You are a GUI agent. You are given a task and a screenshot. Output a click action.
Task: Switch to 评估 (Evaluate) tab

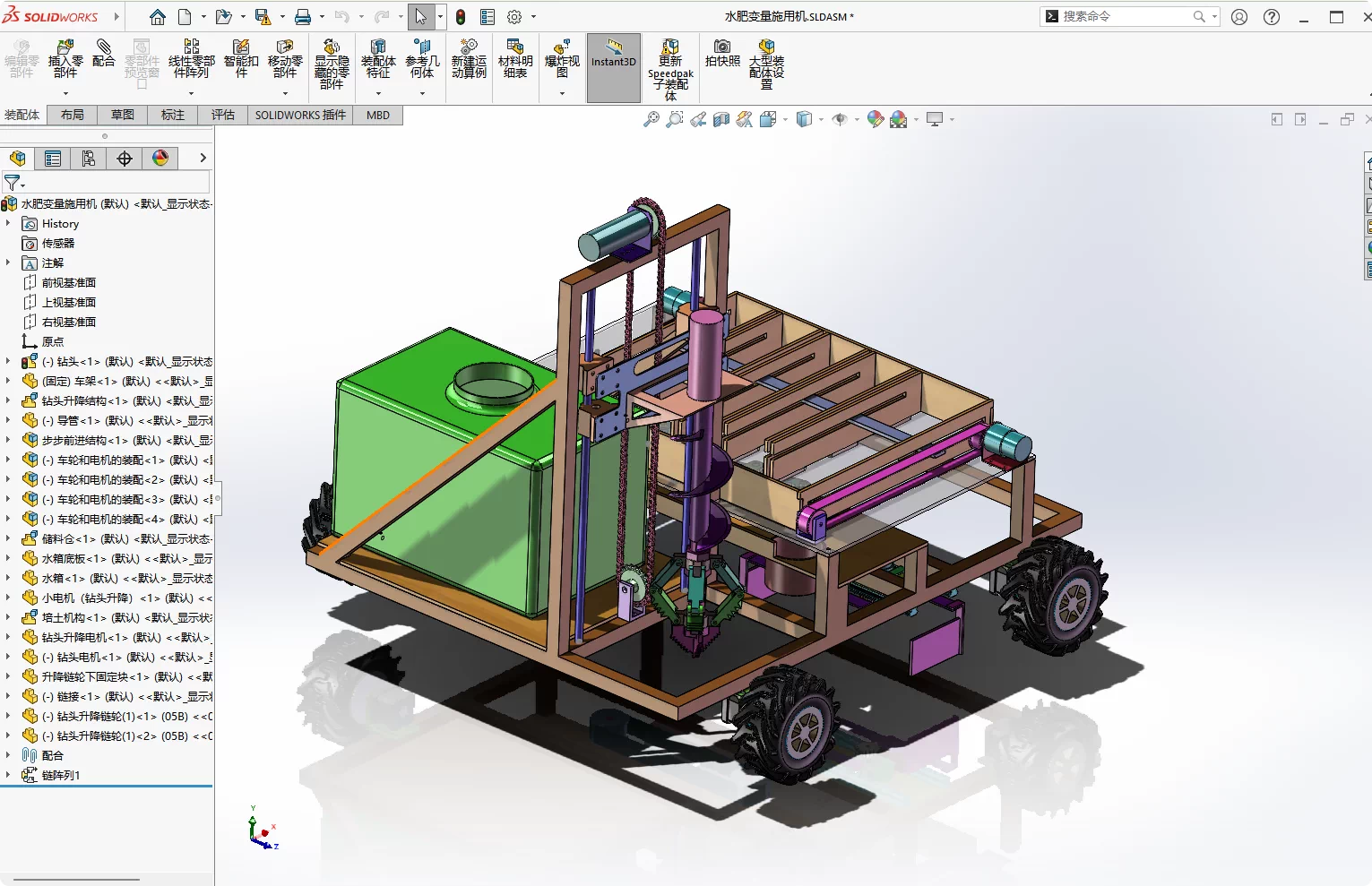223,115
